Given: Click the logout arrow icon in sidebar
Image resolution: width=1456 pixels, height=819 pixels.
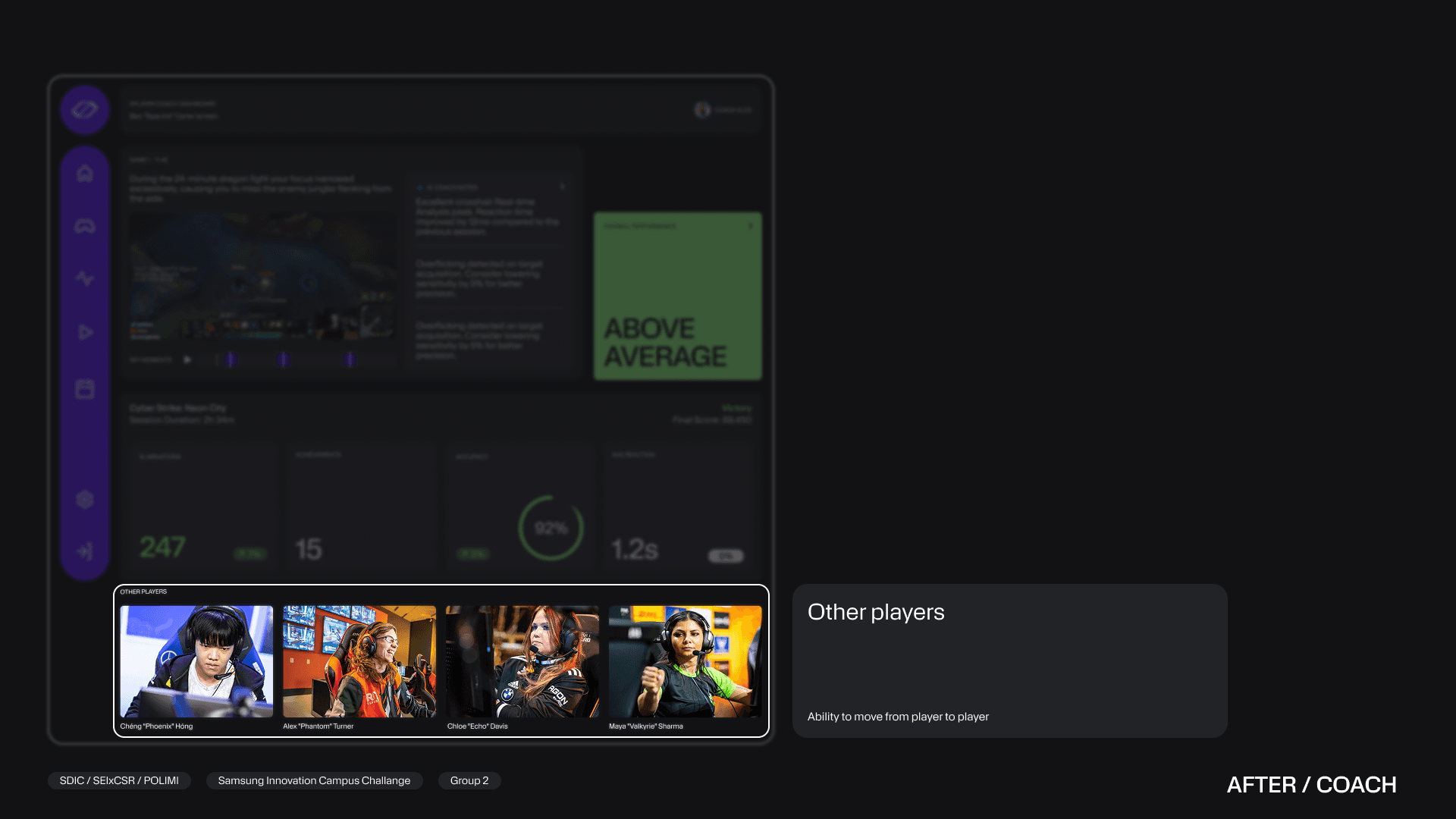Looking at the screenshot, I should [85, 551].
